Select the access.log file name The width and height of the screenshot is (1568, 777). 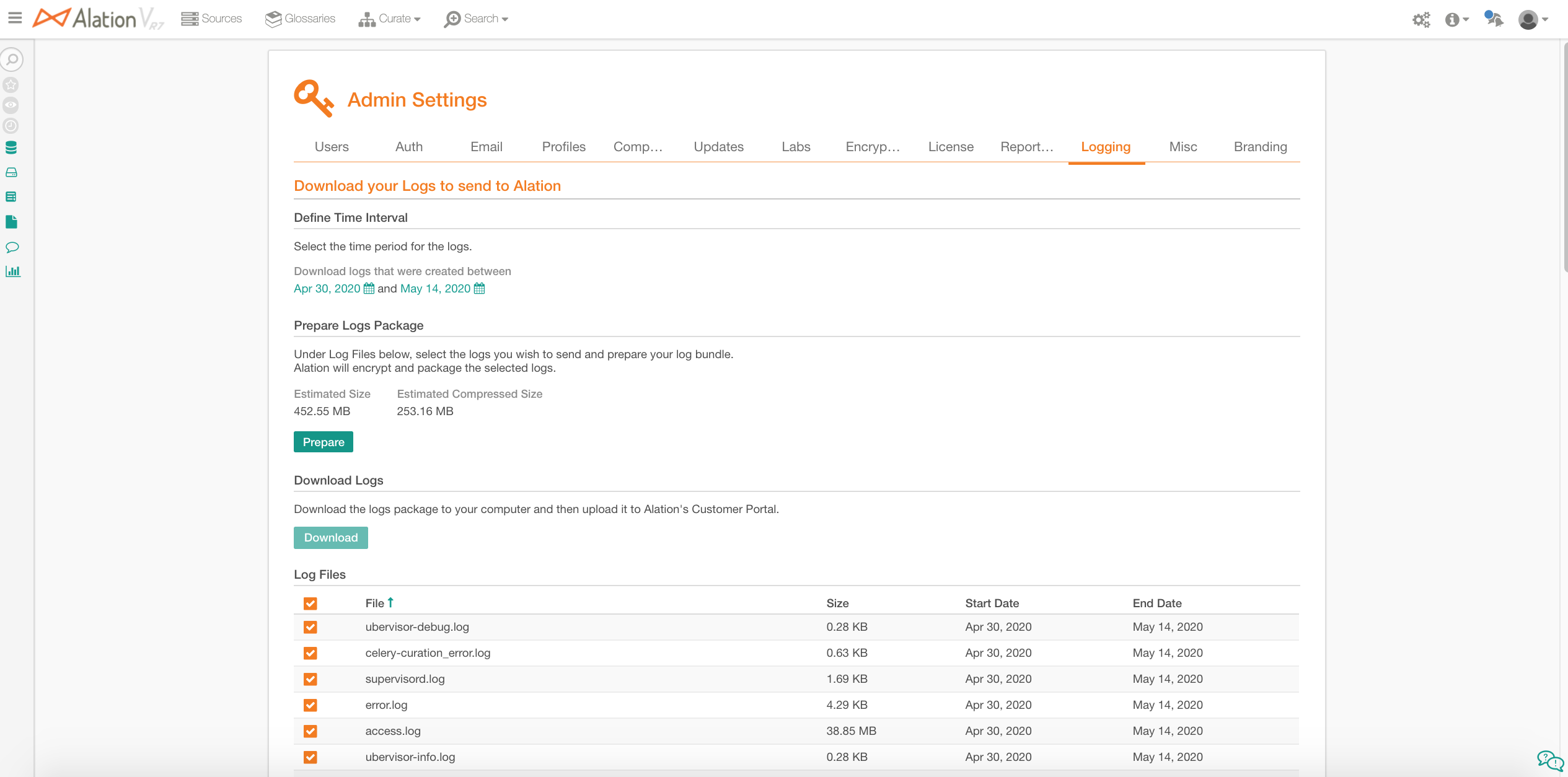[393, 731]
